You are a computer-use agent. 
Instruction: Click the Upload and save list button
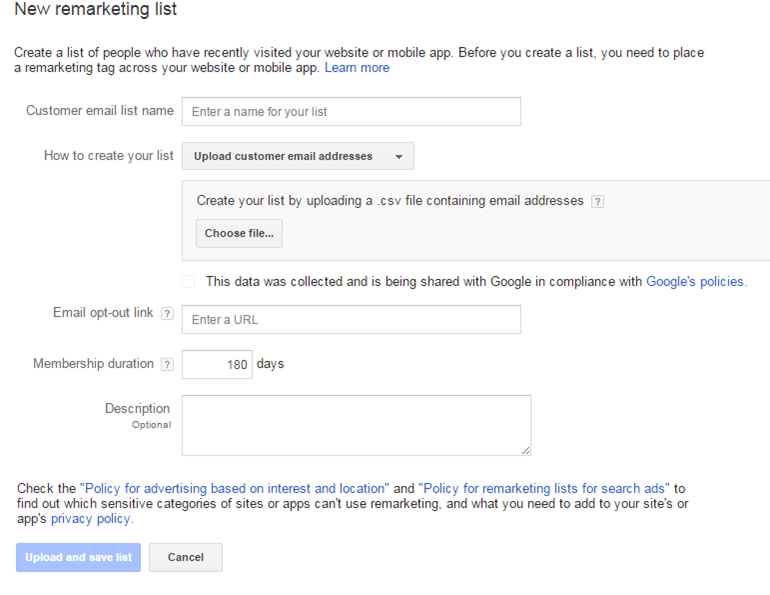78,557
